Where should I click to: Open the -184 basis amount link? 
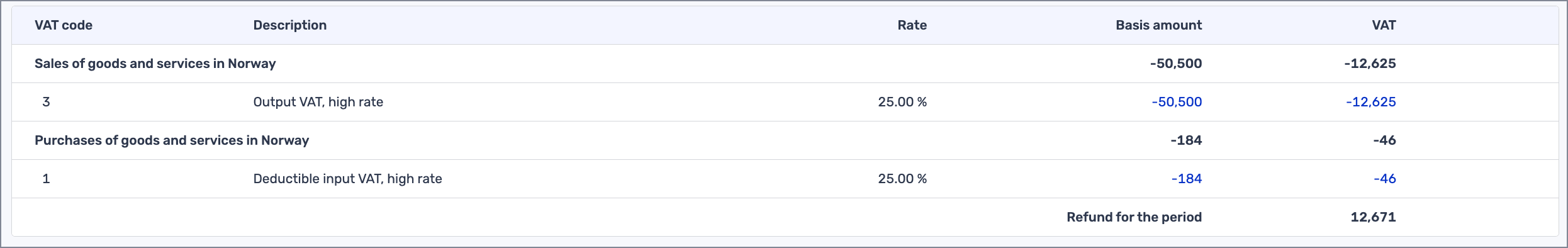click(1186, 179)
